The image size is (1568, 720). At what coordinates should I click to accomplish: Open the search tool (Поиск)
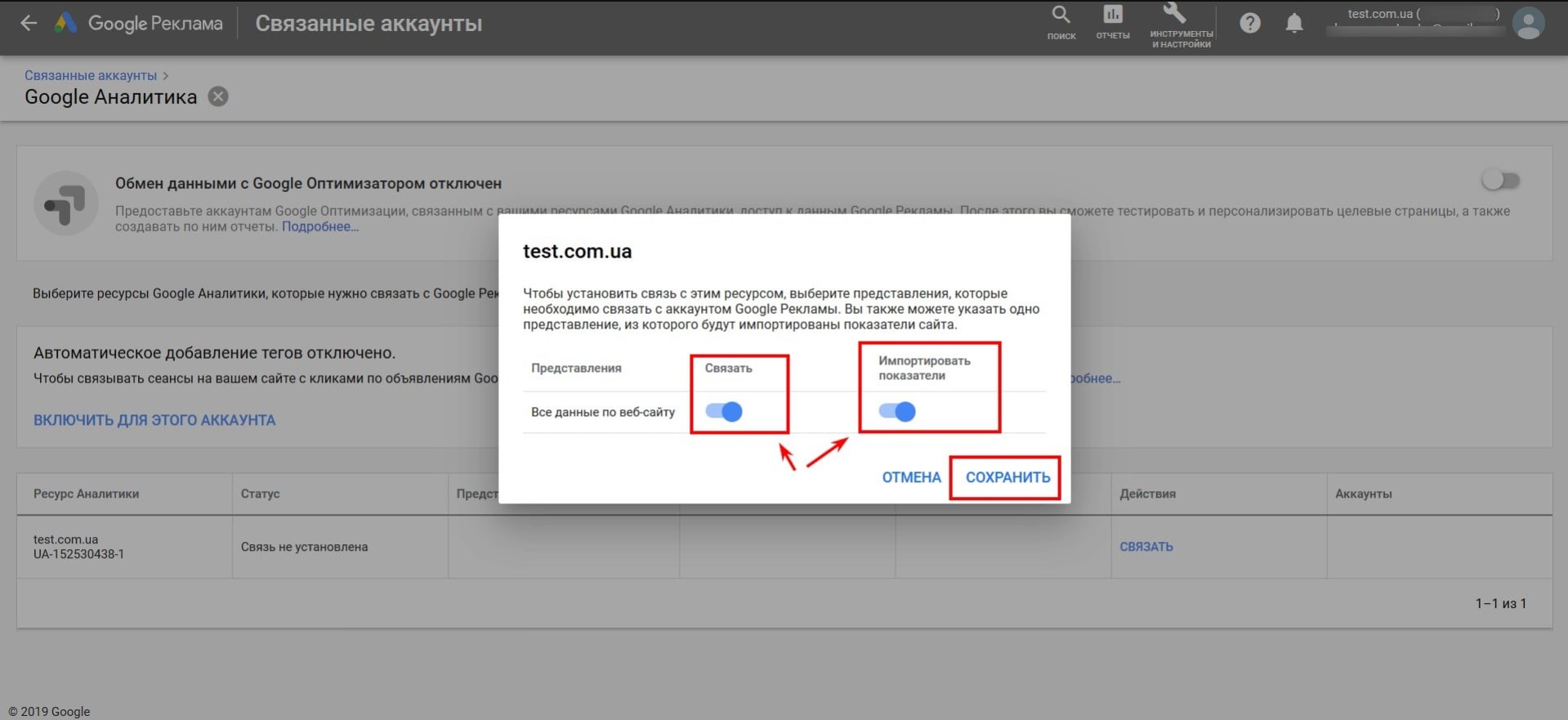point(1061,22)
